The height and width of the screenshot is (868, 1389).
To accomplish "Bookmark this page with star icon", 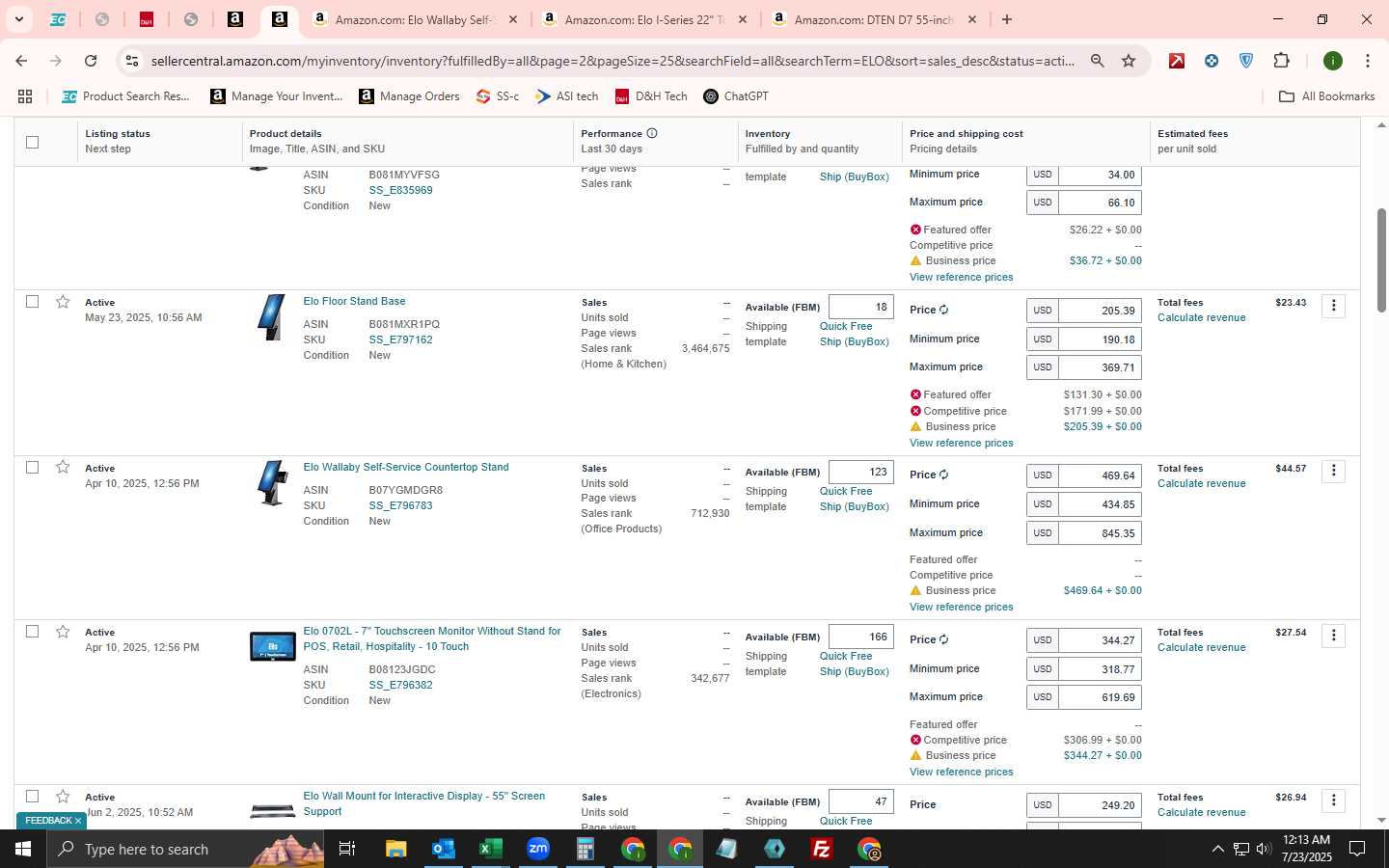I will click(x=1129, y=61).
